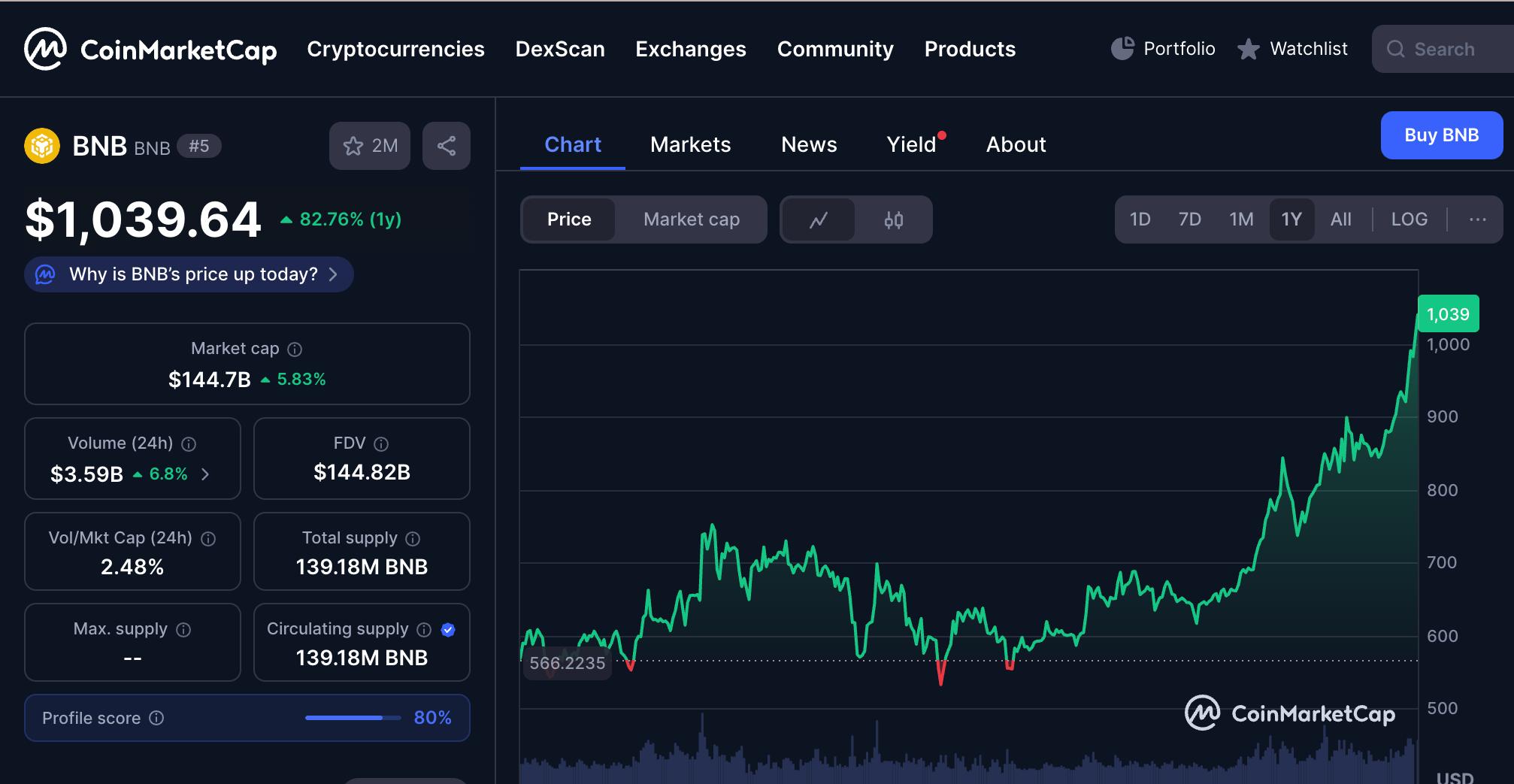This screenshot has height=784, width=1514.
Task: Click the Portfolio link
Action: (1179, 49)
